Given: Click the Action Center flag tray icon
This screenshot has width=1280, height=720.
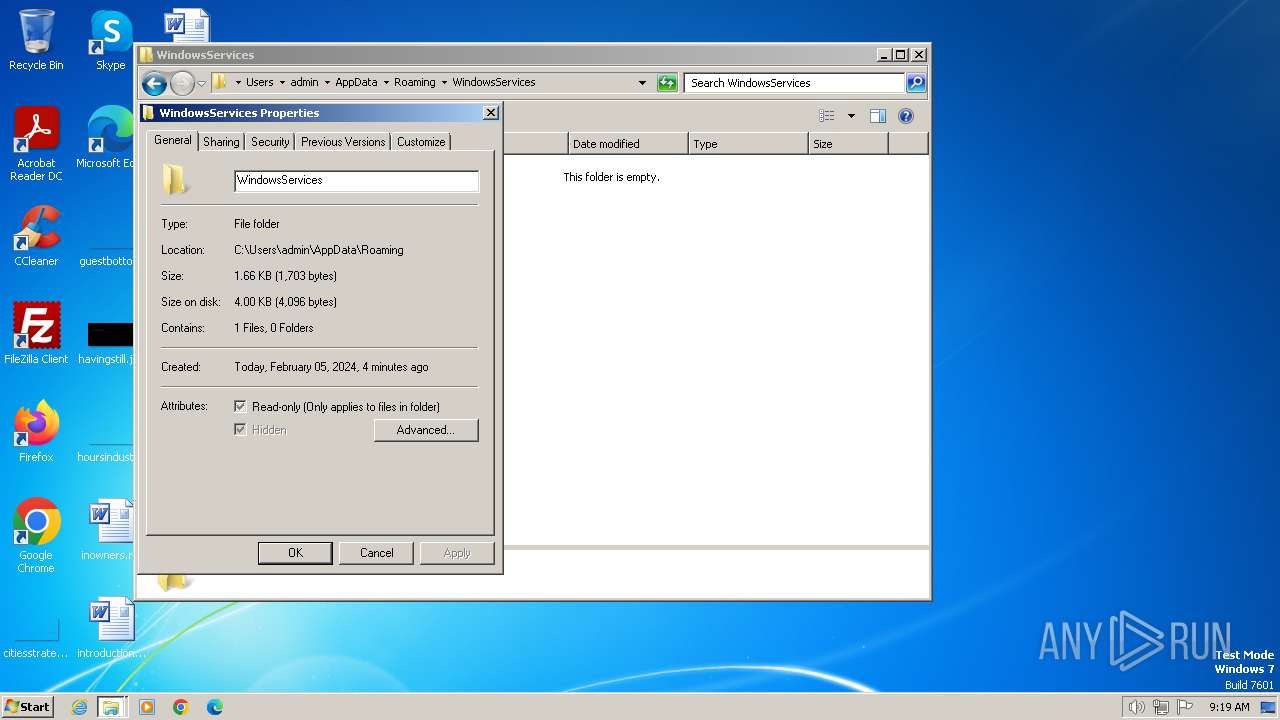Looking at the screenshot, I should click(x=1185, y=707).
